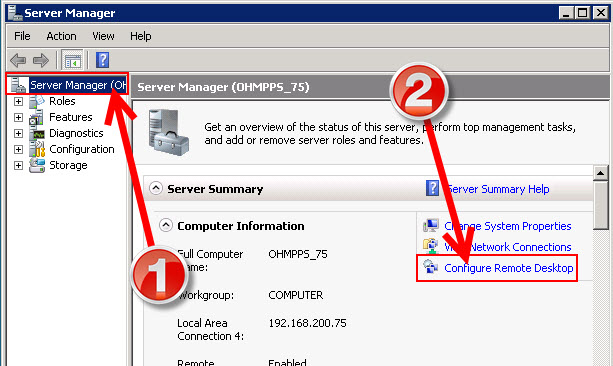
Task: Open the Configure Remote Desktop link
Action: pos(509,268)
